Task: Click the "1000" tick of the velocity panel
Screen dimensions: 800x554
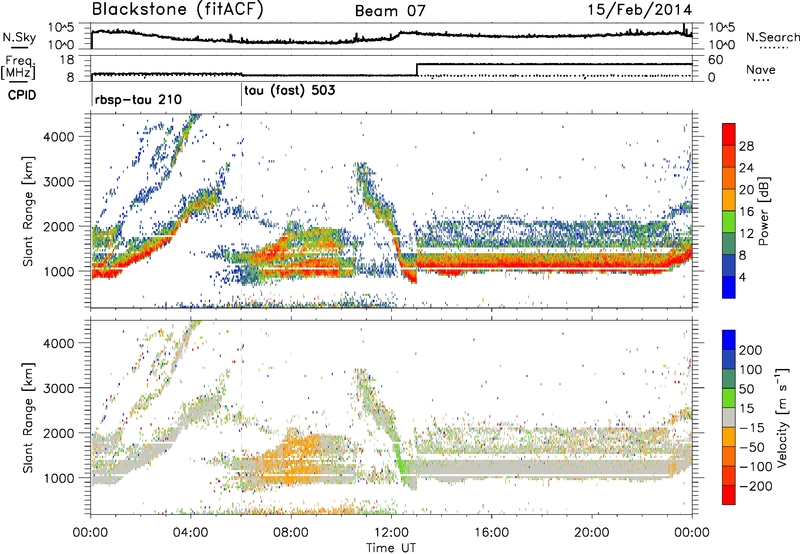Action: pyautogui.click(x=58, y=478)
